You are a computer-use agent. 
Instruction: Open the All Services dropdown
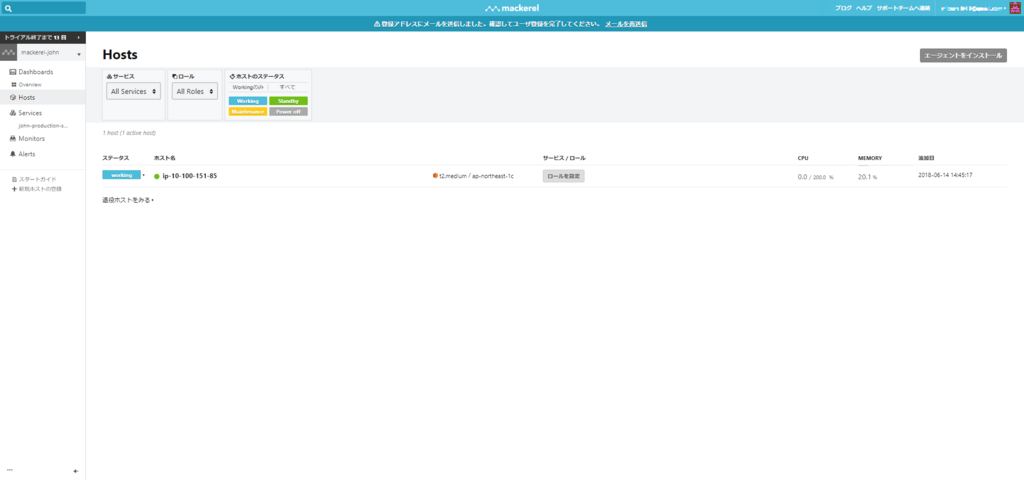tap(134, 91)
